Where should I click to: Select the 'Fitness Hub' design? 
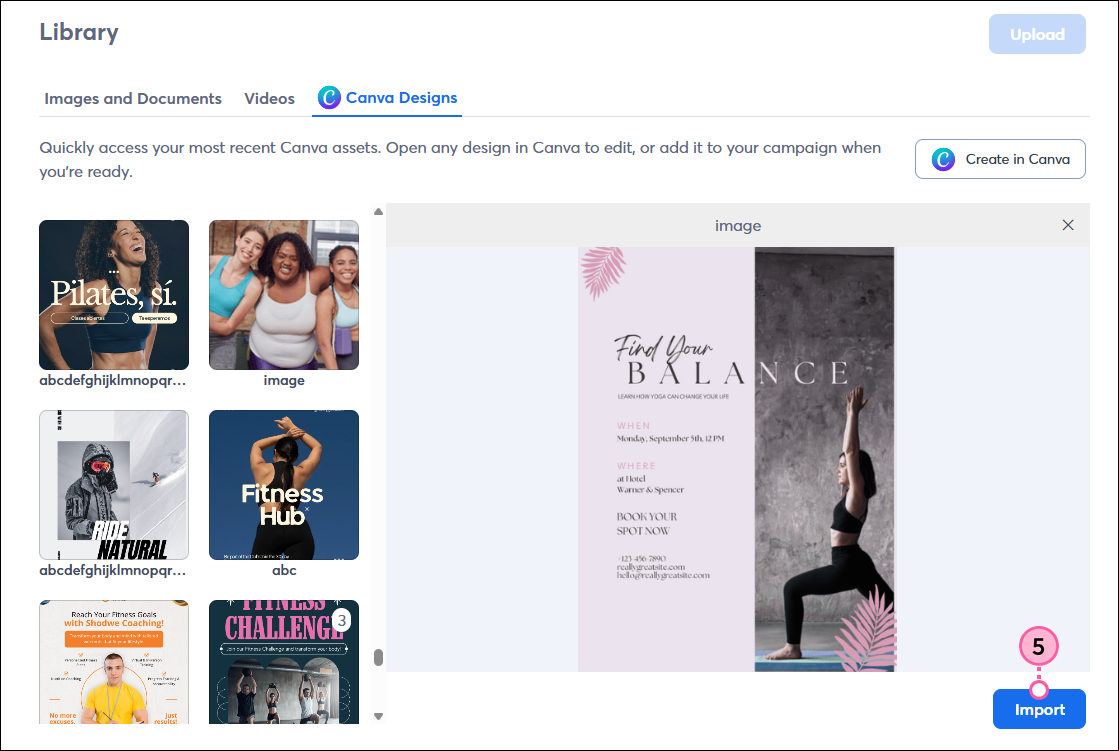[x=284, y=484]
